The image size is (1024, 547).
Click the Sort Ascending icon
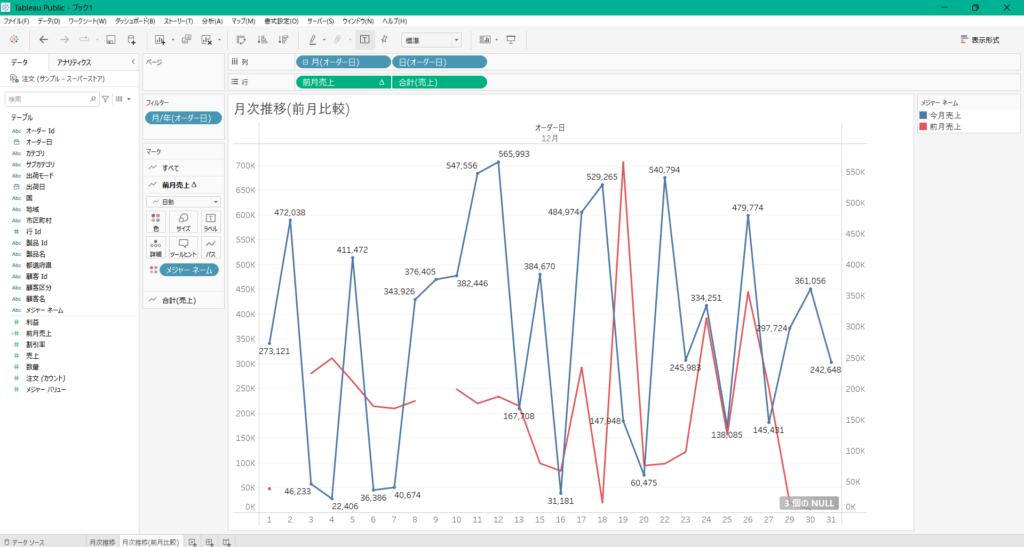click(x=262, y=40)
